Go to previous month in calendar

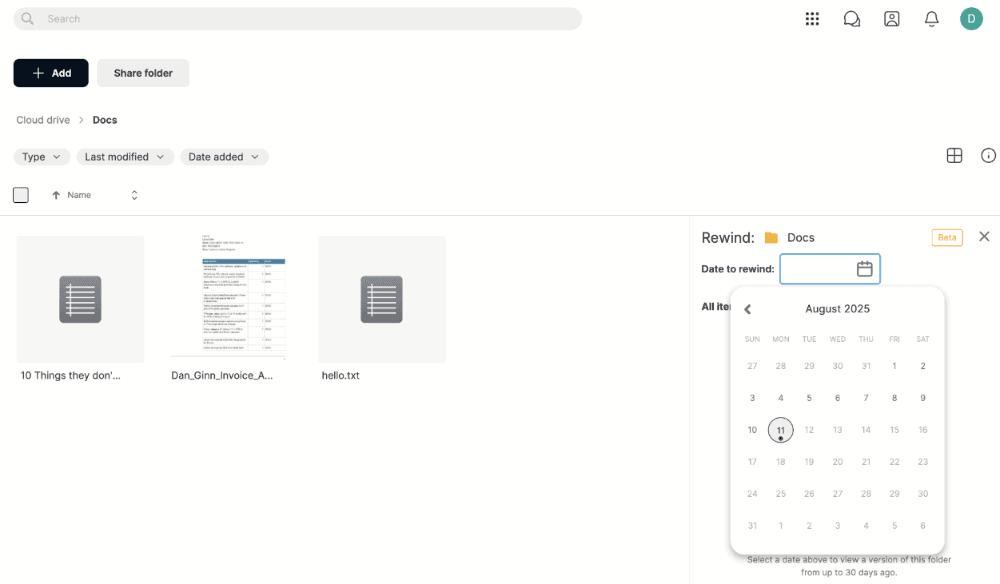point(747,309)
